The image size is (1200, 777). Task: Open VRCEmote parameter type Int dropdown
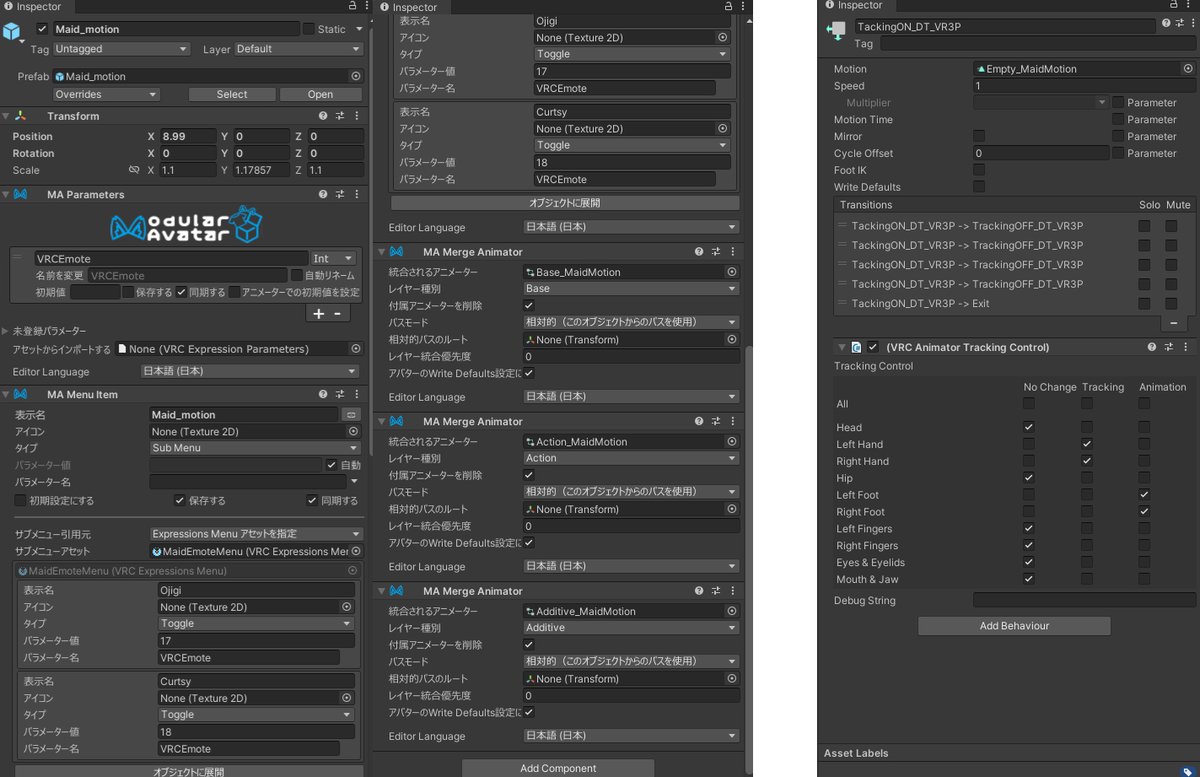tap(334, 258)
